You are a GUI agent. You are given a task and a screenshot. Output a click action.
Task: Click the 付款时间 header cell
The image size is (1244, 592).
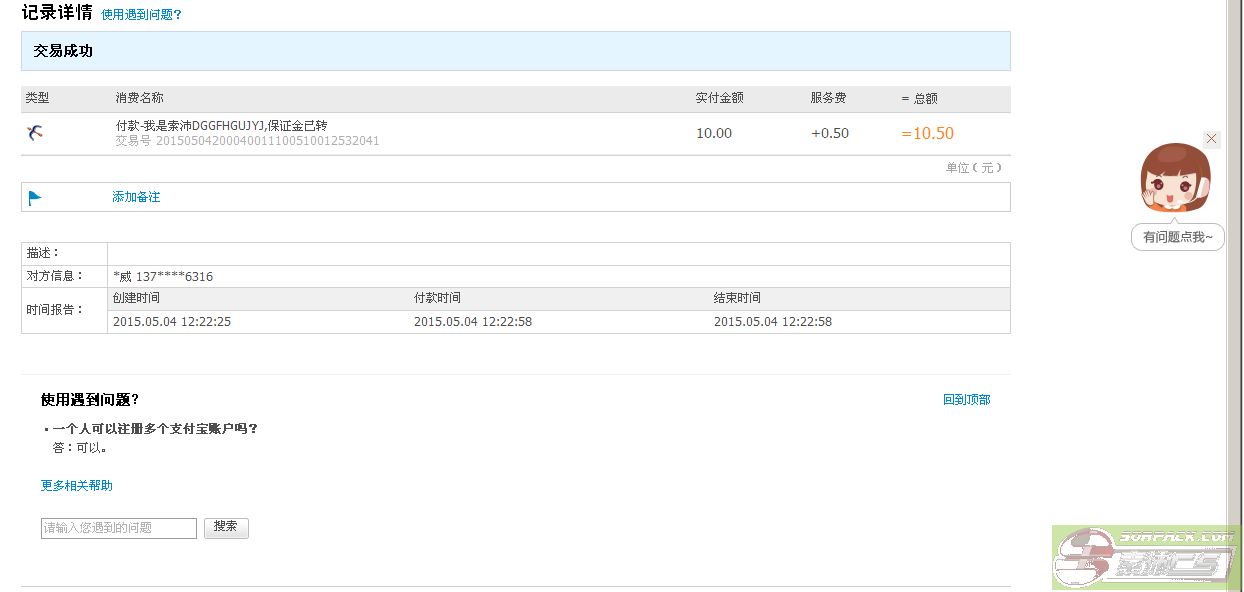(437, 298)
